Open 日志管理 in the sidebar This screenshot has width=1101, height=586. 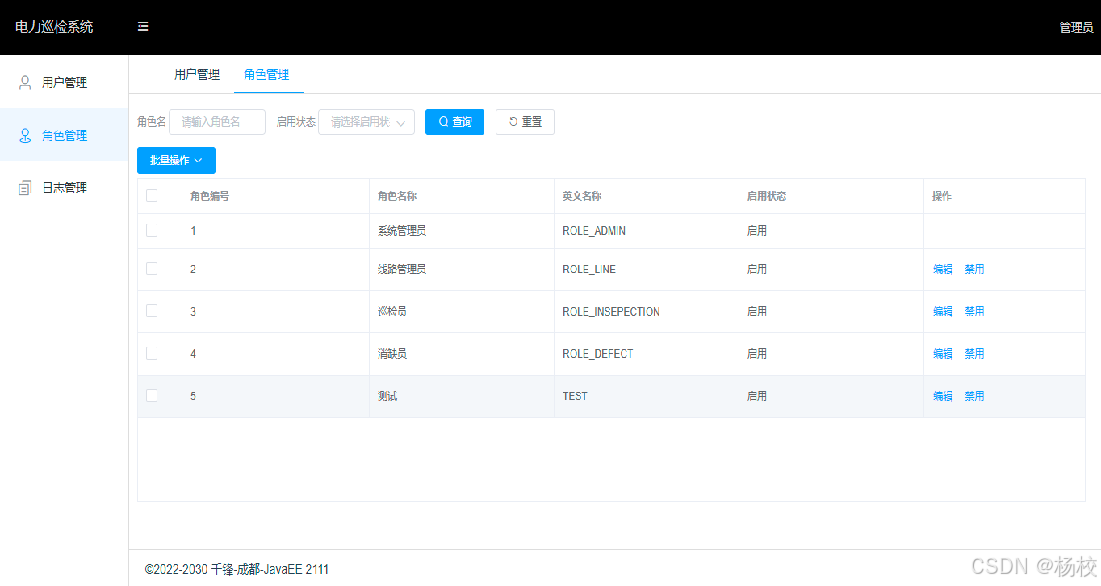64,187
